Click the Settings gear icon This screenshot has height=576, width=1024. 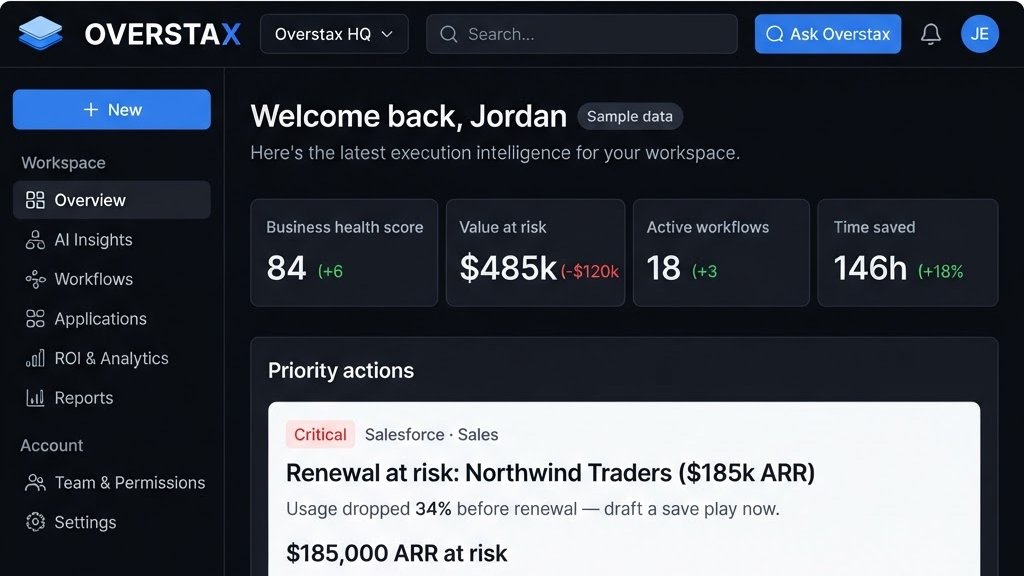[35, 522]
